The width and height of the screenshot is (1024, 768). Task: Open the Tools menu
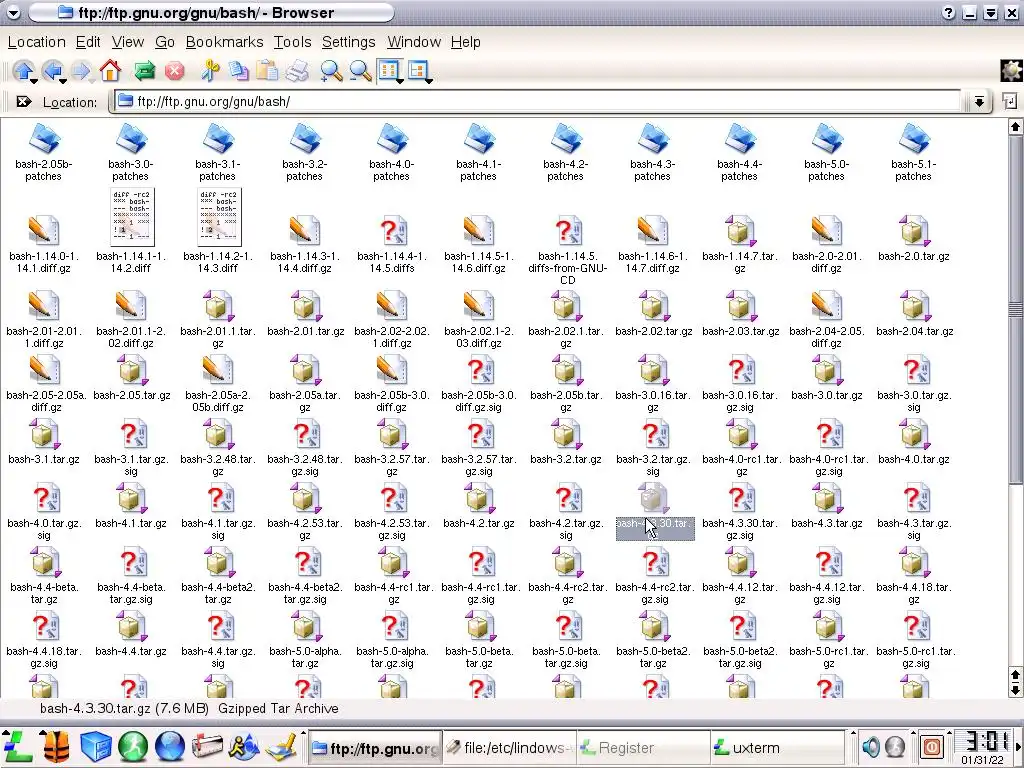pos(292,42)
